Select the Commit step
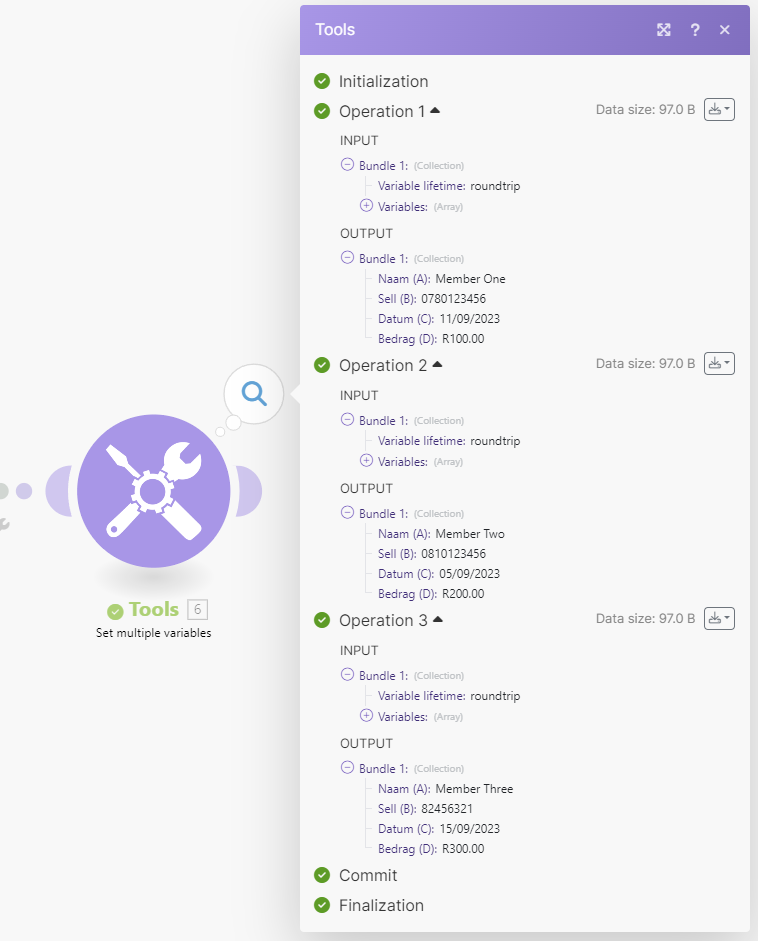The height and width of the screenshot is (941, 758). (367, 875)
